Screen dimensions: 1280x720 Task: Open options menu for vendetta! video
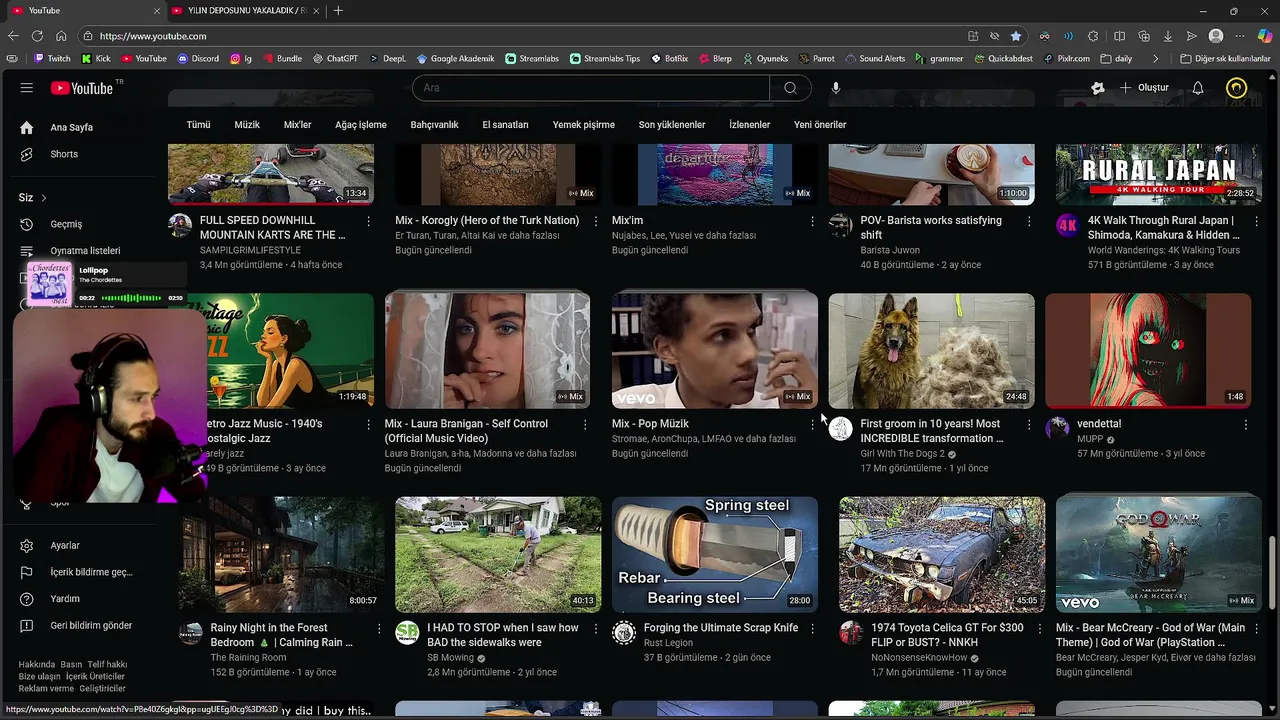coord(1246,424)
